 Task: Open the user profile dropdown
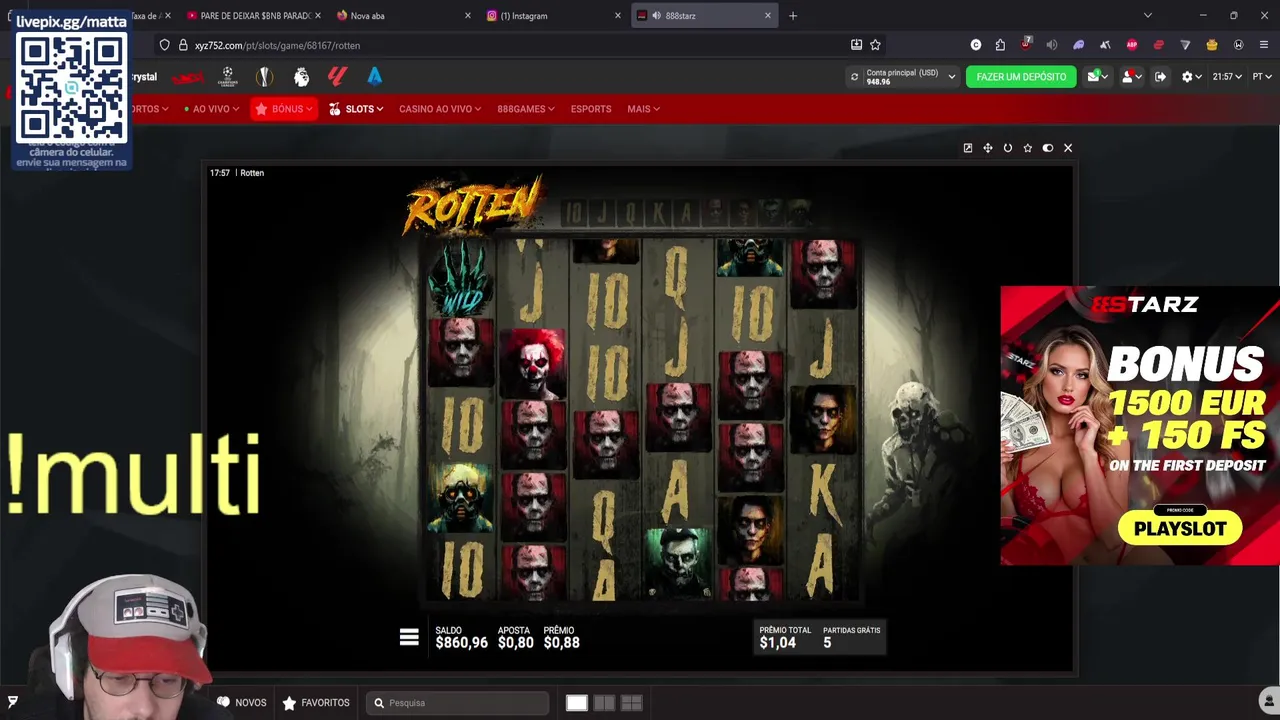pos(1131,77)
